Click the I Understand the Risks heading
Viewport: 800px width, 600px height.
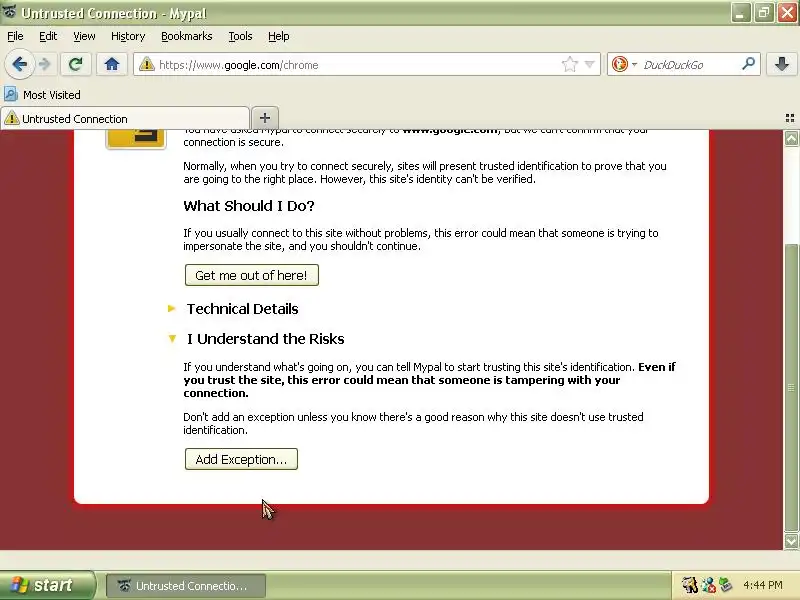click(265, 339)
